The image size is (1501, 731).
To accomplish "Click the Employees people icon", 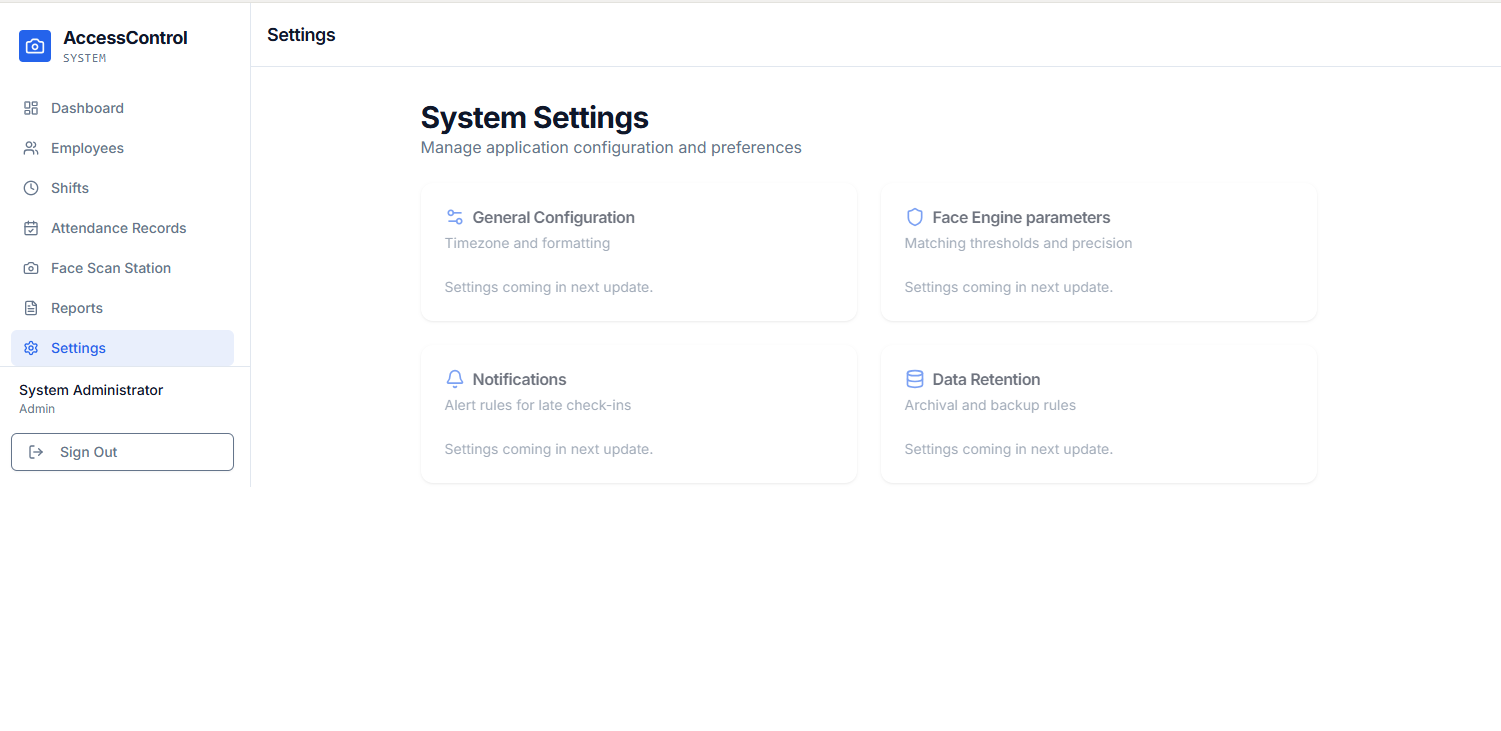I will 31,148.
